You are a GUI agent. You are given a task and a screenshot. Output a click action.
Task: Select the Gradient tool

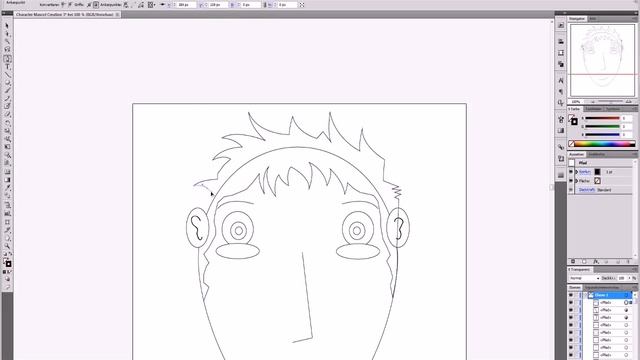(x=7, y=180)
